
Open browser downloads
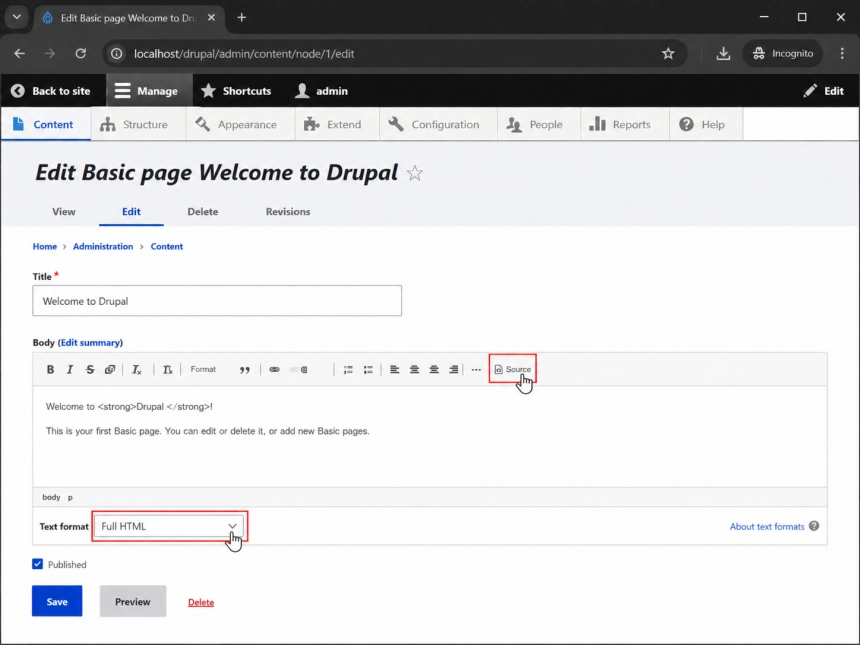(x=723, y=54)
